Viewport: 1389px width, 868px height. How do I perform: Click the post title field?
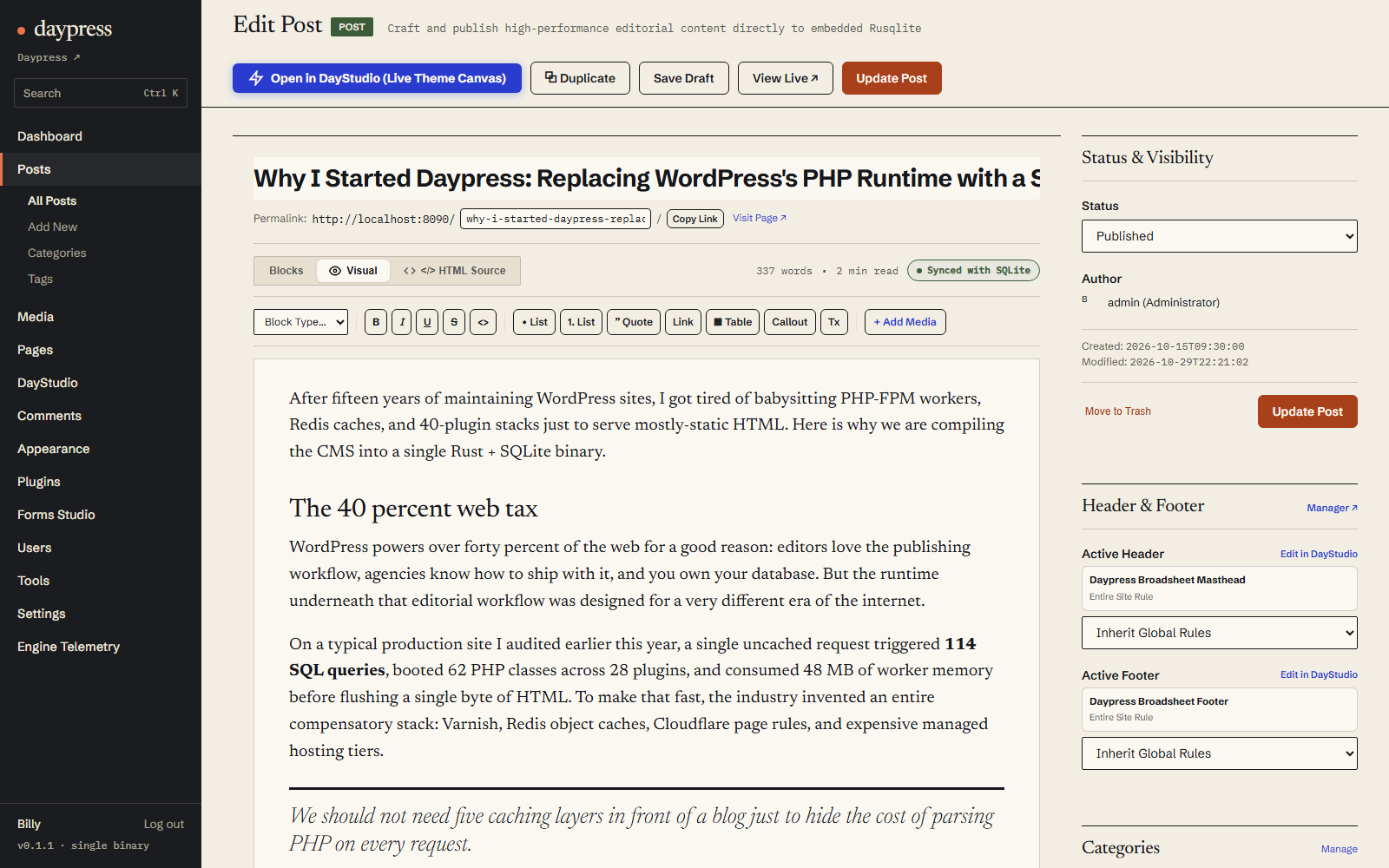647,178
